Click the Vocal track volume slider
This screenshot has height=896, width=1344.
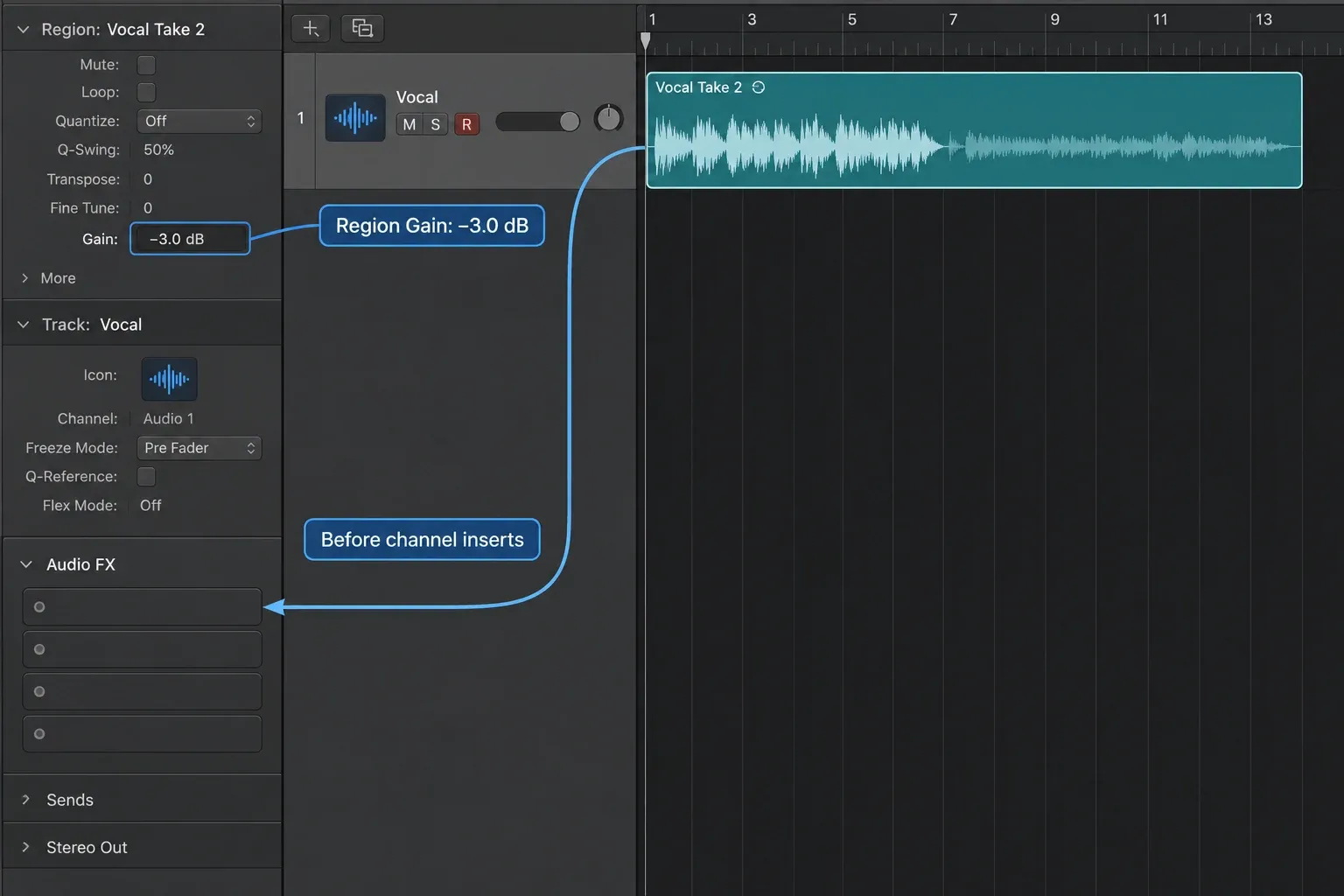point(538,122)
